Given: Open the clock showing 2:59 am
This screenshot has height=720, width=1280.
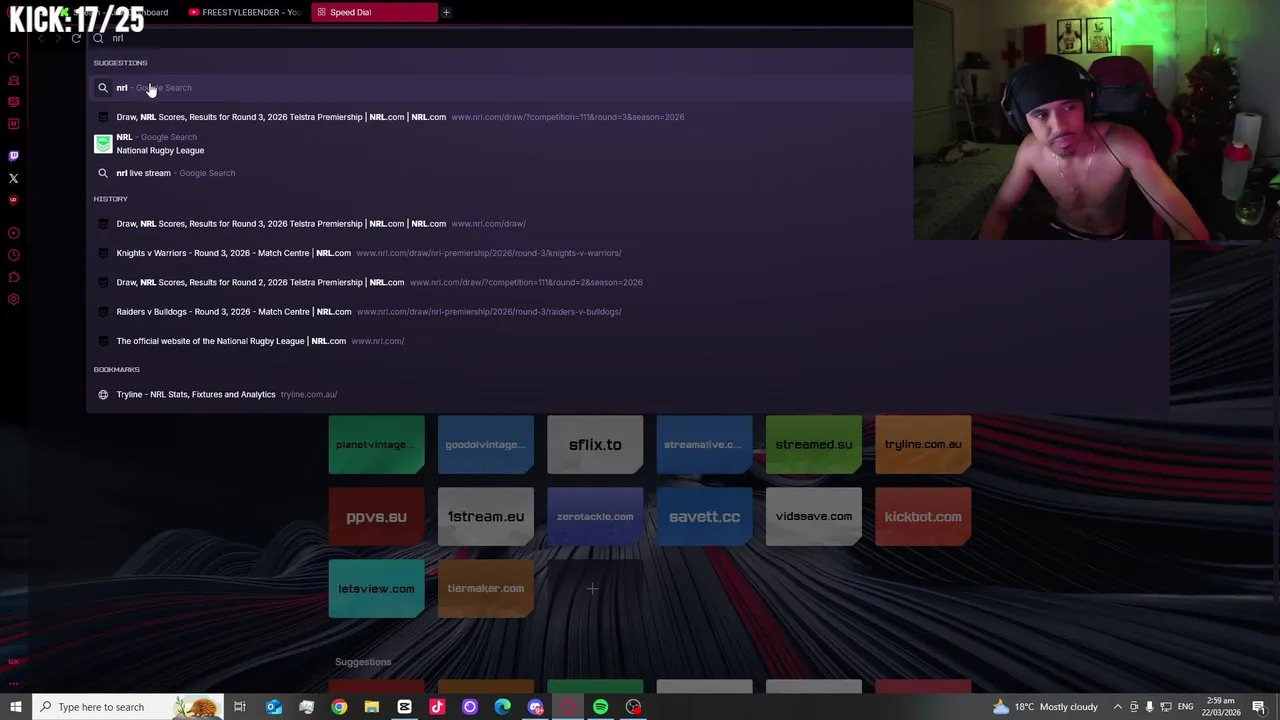Looking at the screenshot, I should click(x=1219, y=707).
